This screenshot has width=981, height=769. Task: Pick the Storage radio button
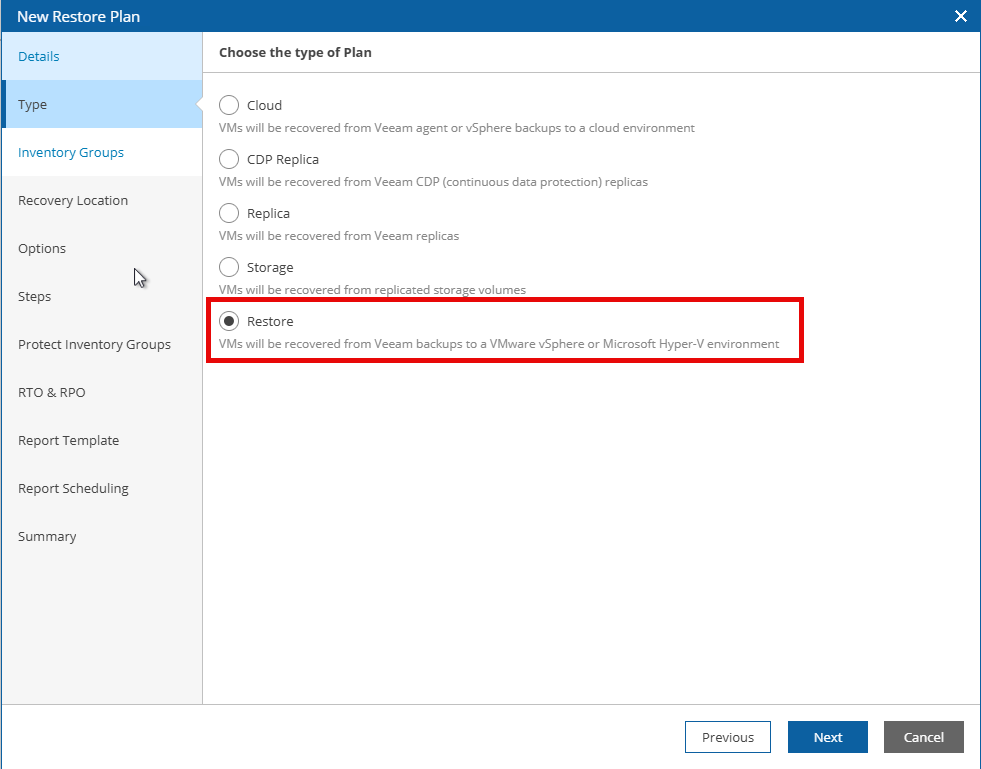pyautogui.click(x=229, y=267)
